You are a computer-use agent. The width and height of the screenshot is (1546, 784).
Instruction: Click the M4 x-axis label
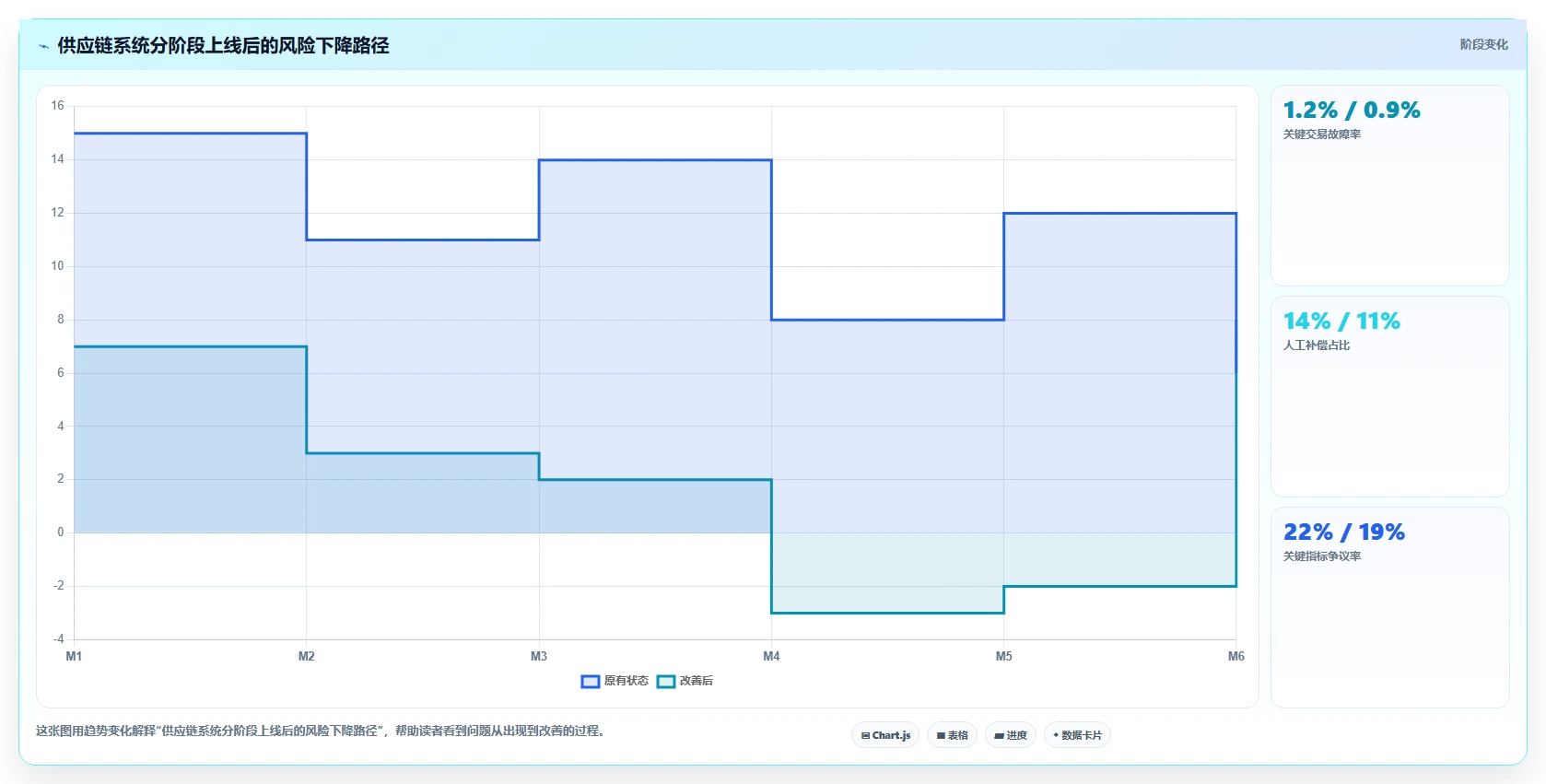[x=771, y=656]
